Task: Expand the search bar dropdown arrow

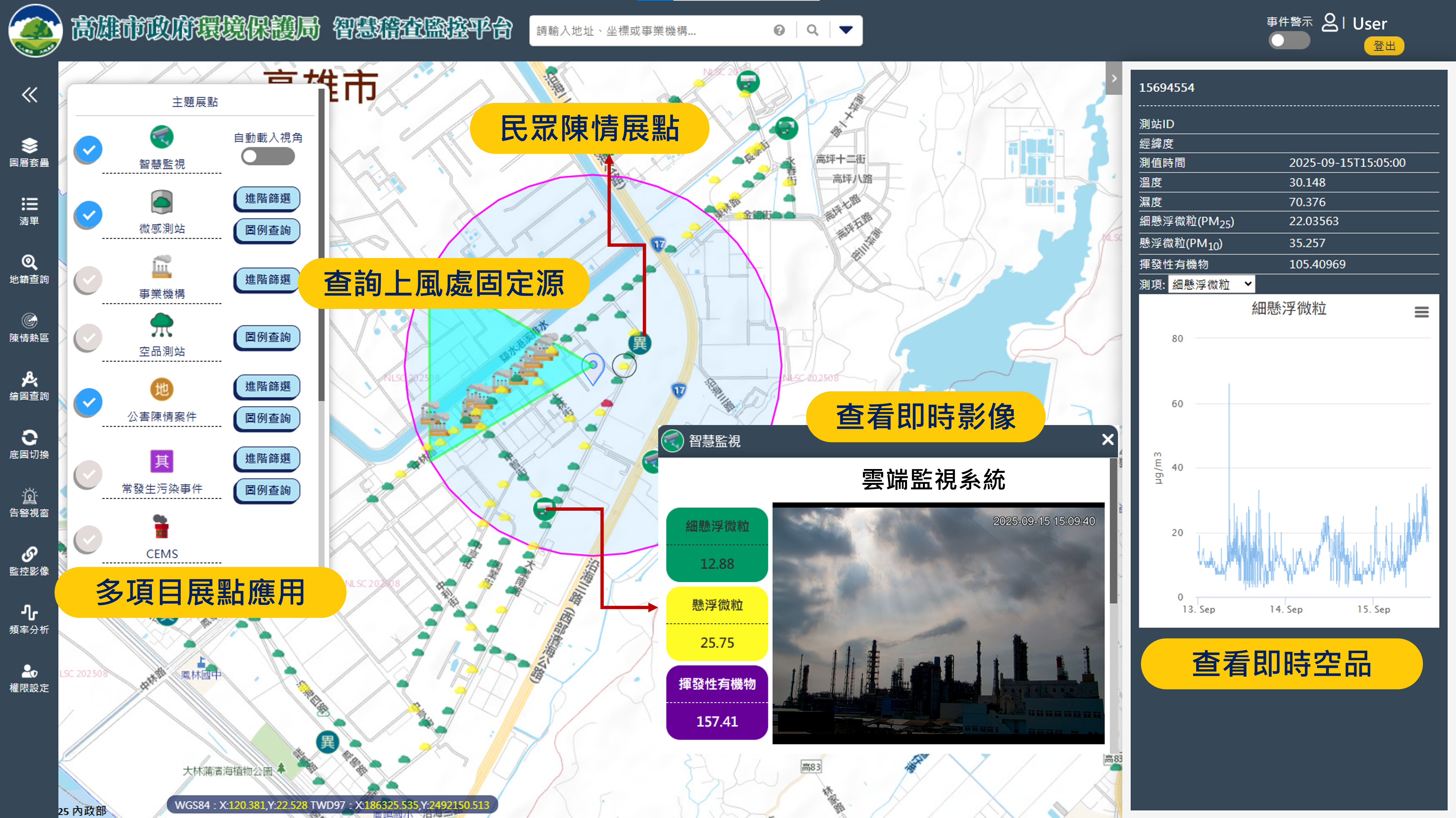Action: tap(845, 30)
